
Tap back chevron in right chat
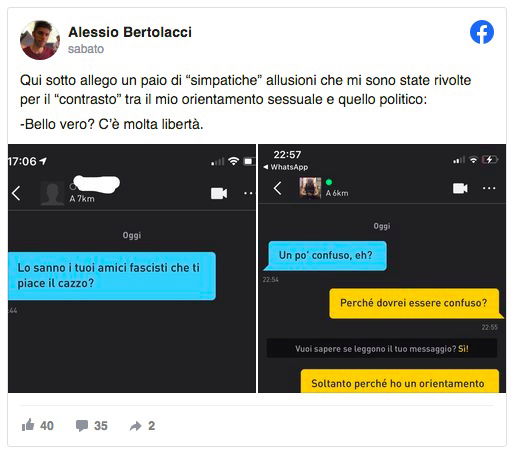tap(277, 188)
